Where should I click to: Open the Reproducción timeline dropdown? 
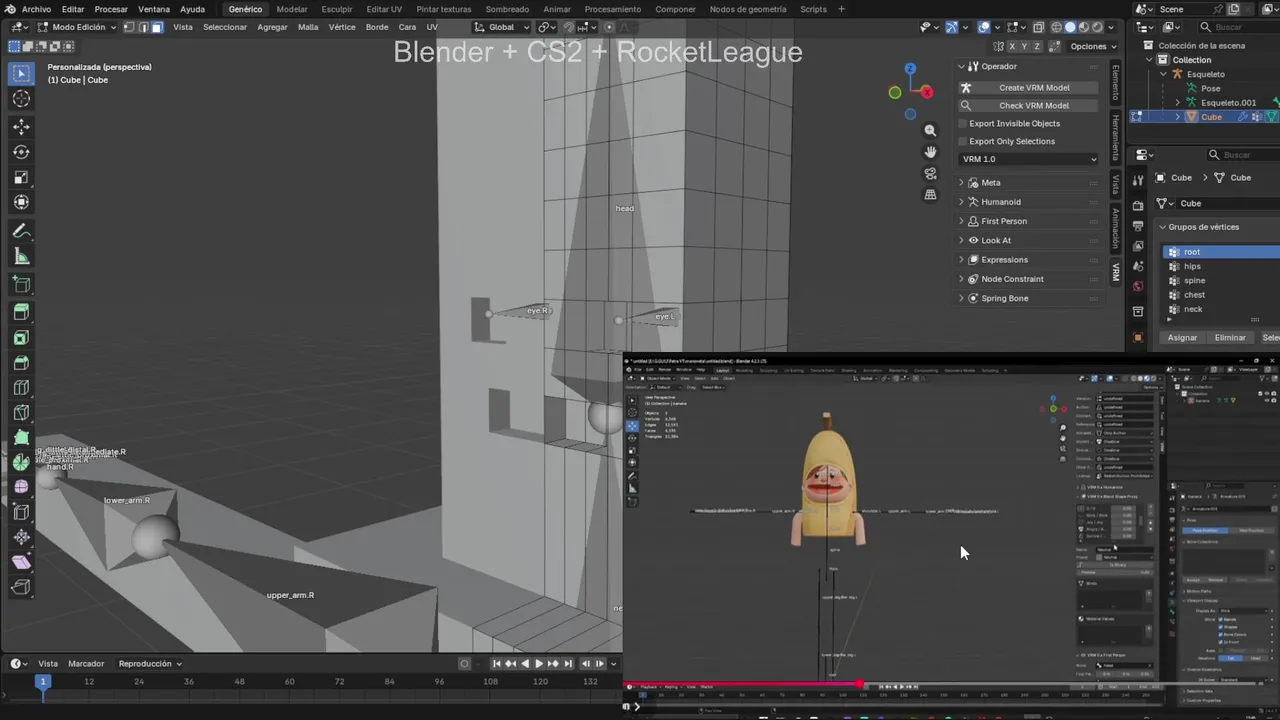click(150, 663)
